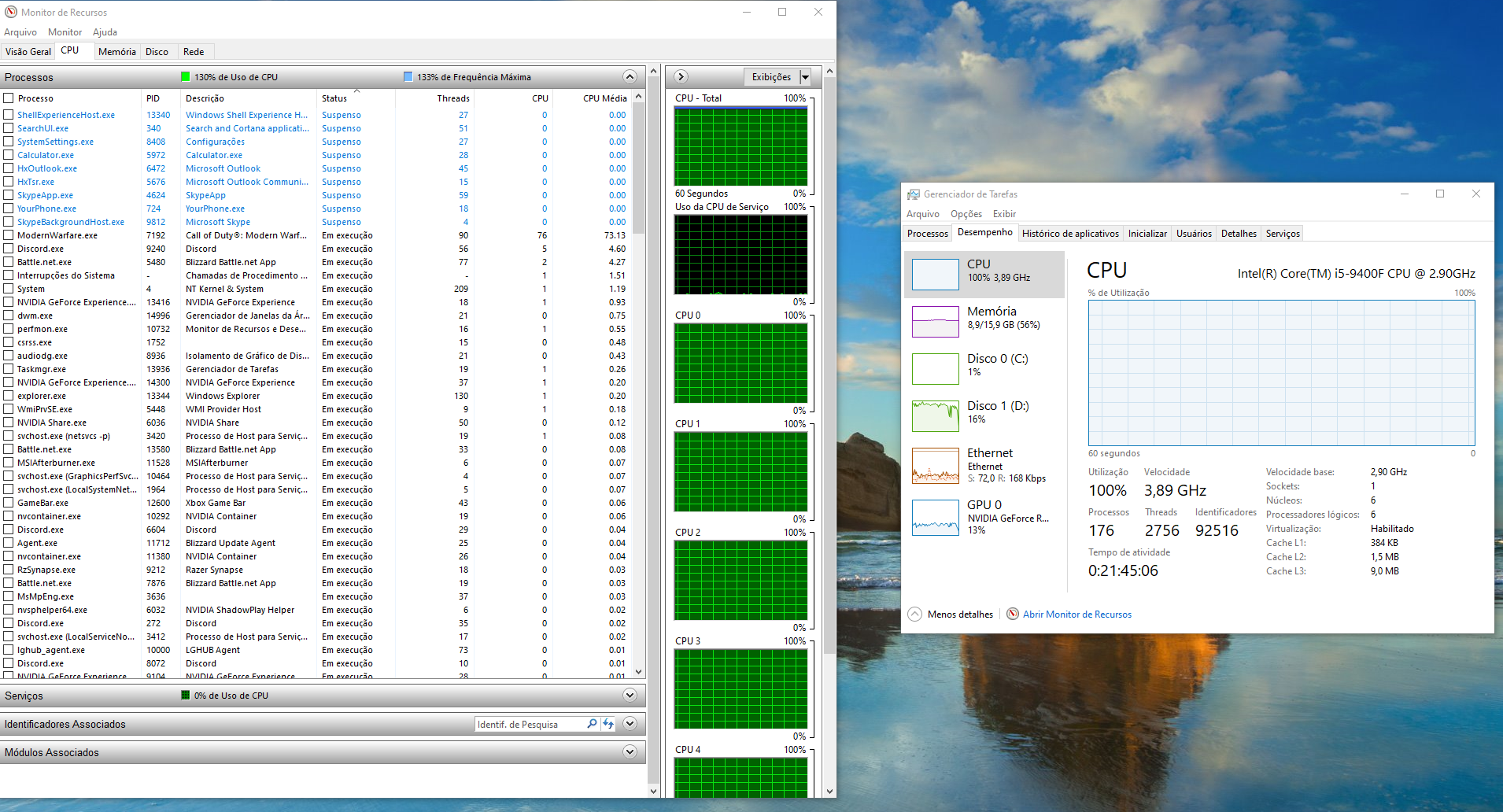This screenshot has width=1503, height=812.
Task: Check the MSIAfterburner.exe checkbox
Action: click(x=9, y=463)
